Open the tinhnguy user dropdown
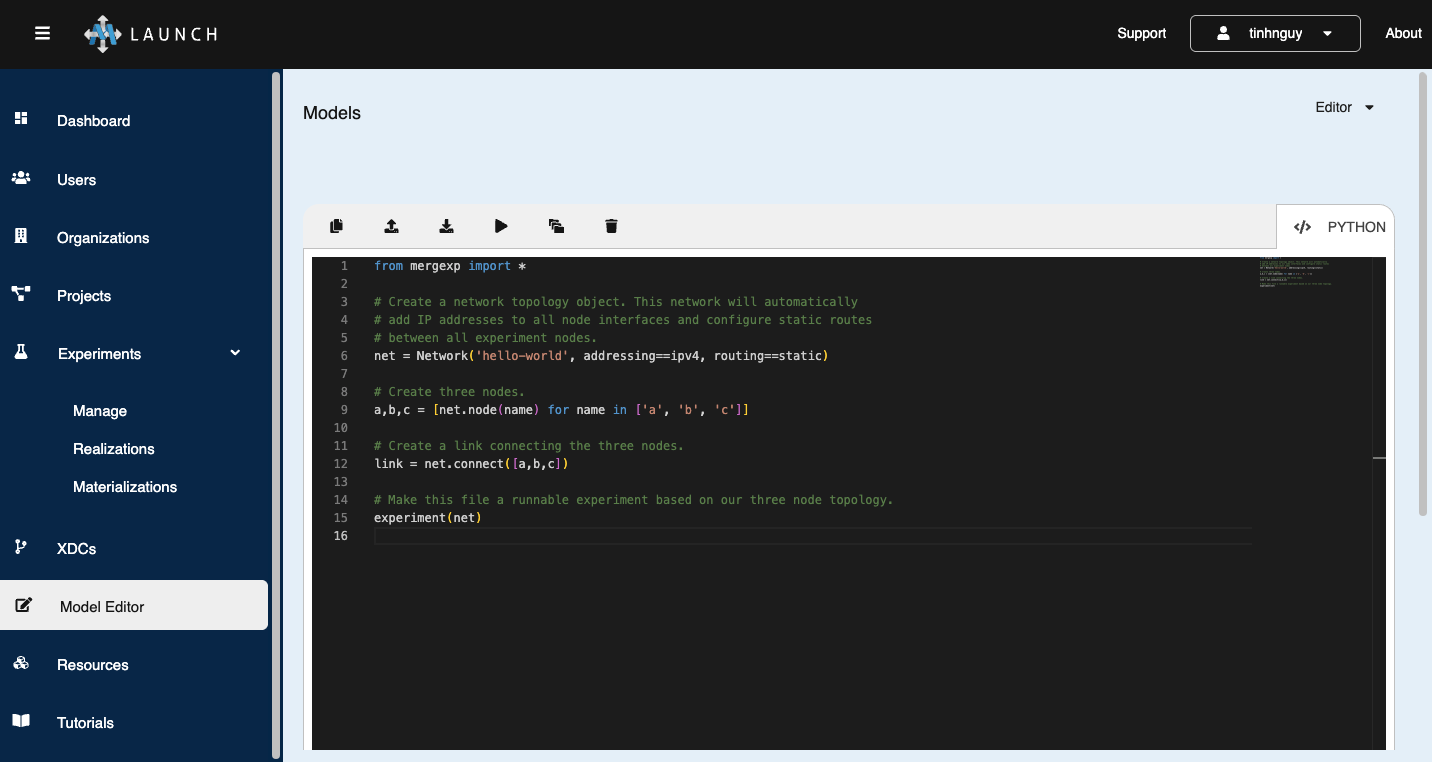 click(x=1274, y=33)
